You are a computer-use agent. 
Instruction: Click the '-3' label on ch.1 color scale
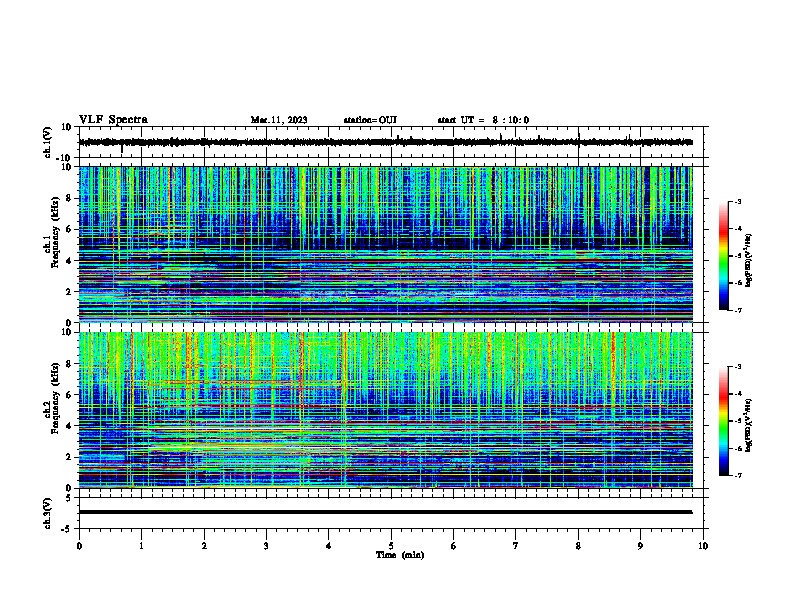[737, 202]
